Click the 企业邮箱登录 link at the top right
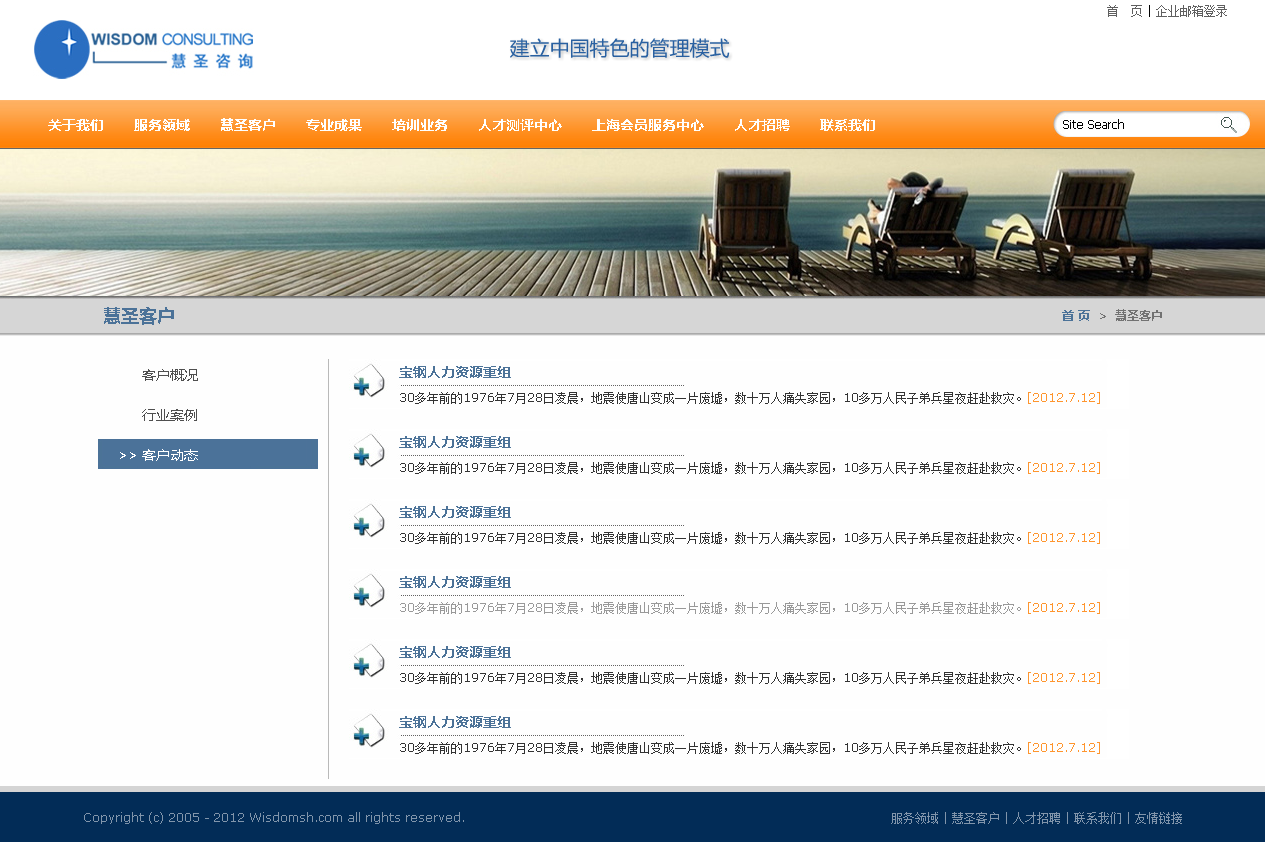Screen dimensions: 1265x842 [1191, 11]
